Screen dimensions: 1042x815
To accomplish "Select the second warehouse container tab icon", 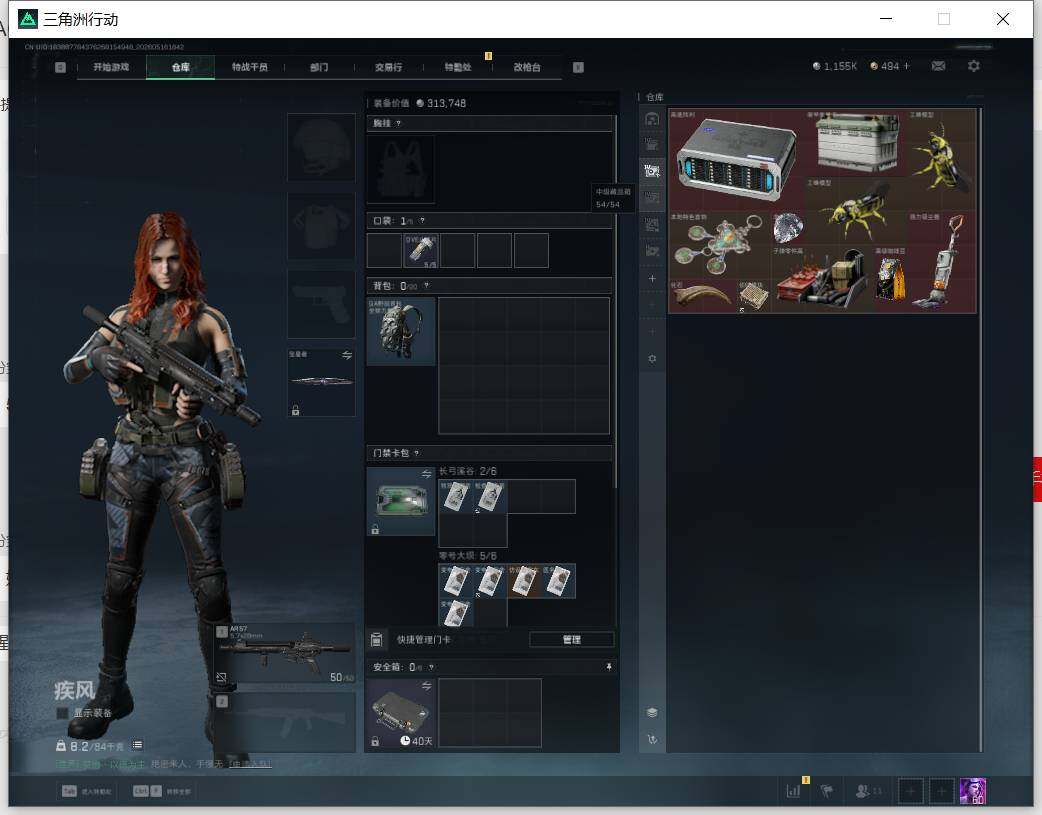I will pos(652,144).
